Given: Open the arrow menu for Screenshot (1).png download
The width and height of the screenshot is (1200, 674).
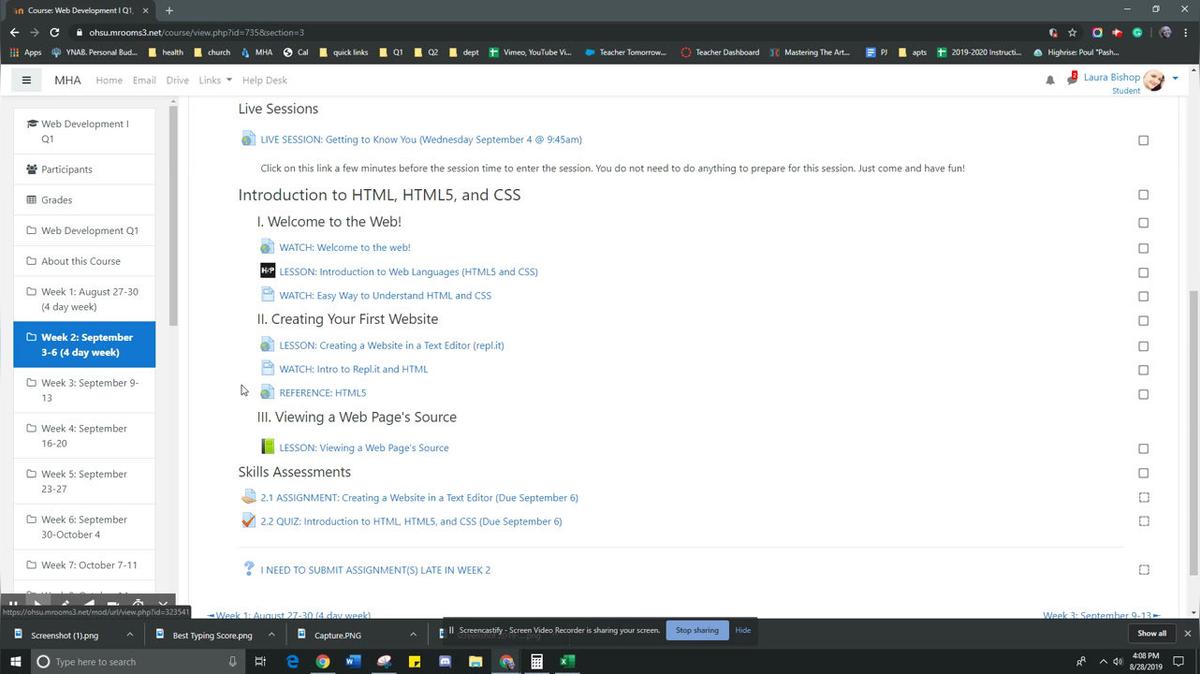Looking at the screenshot, I should point(129,634).
